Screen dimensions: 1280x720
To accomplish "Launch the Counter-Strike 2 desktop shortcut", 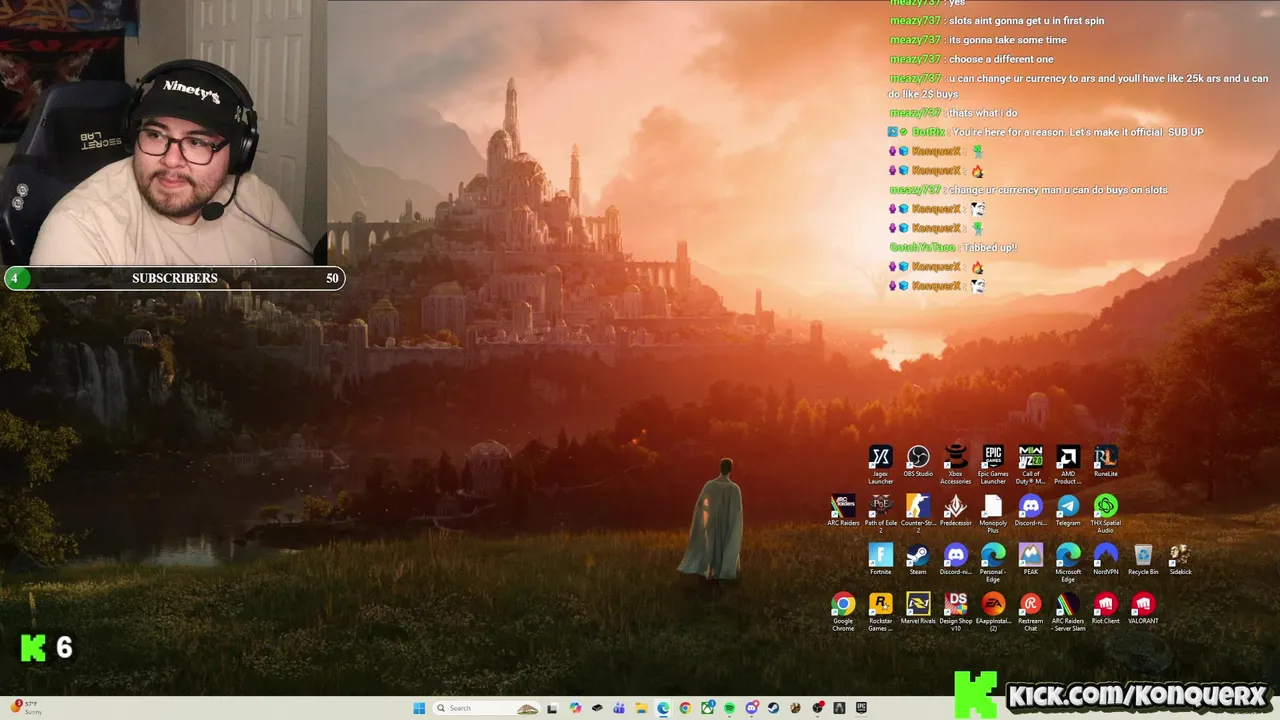I will tap(918, 513).
